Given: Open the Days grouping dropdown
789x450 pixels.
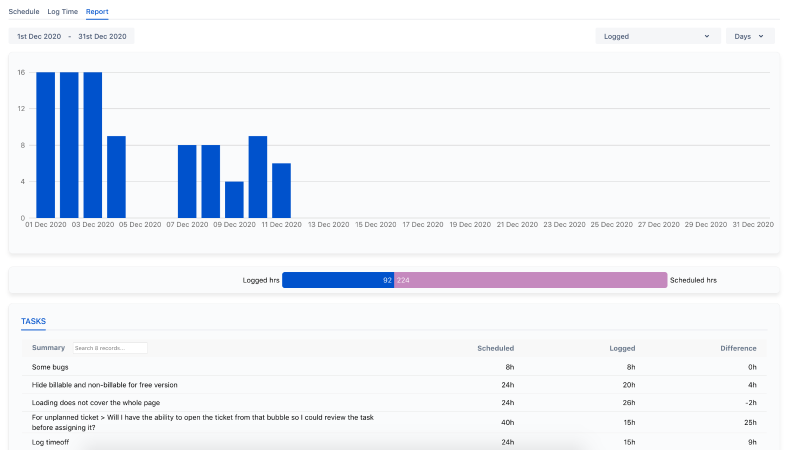Looking at the screenshot, I should click(x=750, y=36).
